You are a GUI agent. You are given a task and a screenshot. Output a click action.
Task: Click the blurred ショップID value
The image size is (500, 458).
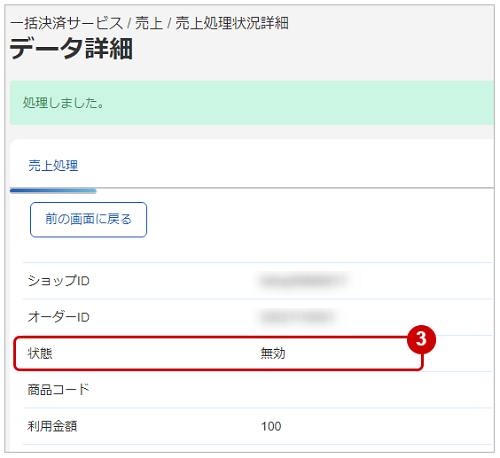click(303, 281)
